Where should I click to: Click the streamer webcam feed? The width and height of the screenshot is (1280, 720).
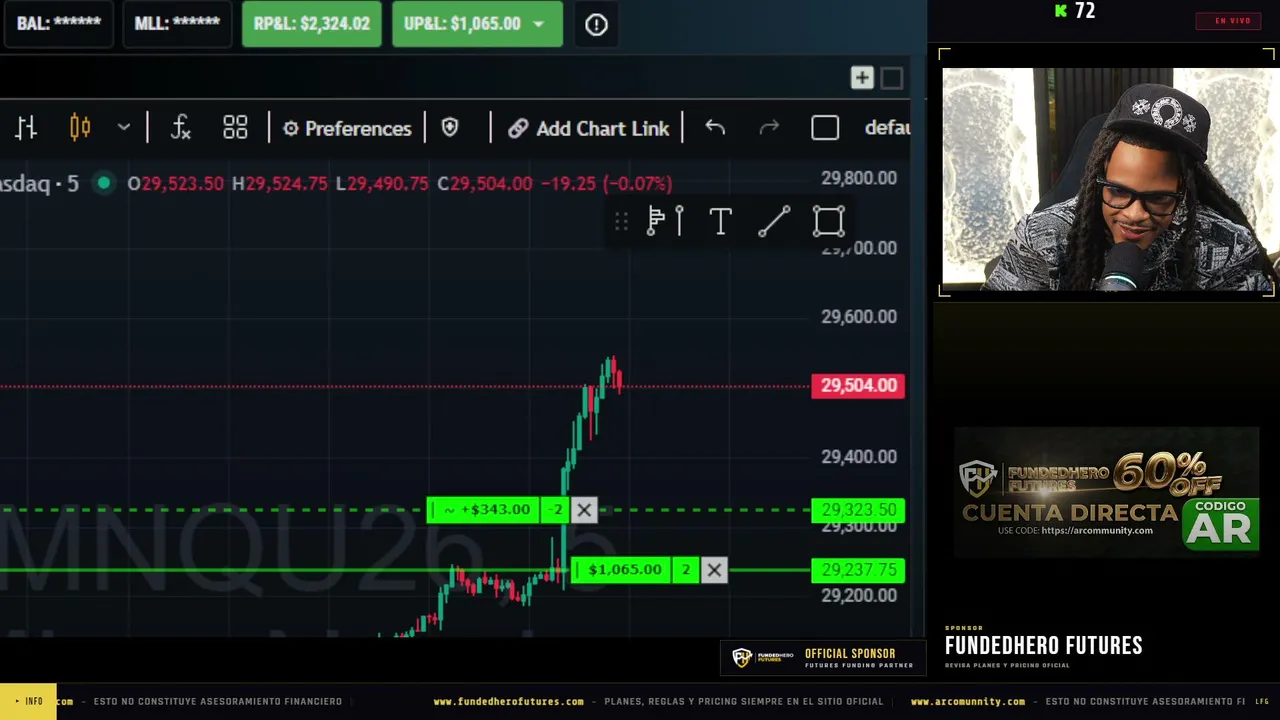[1108, 180]
